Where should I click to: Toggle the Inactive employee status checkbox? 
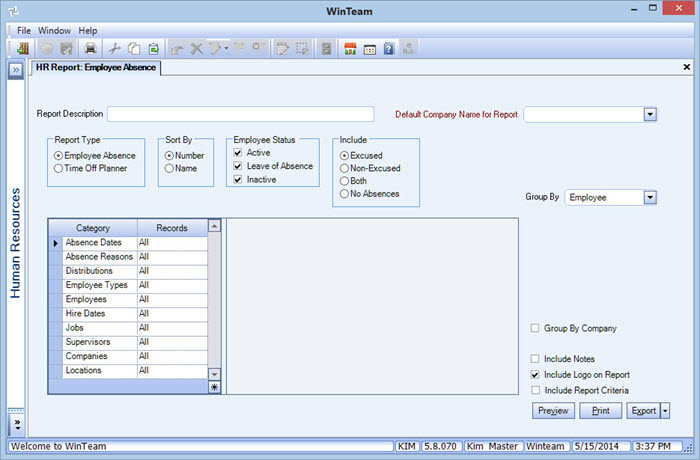click(x=238, y=180)
